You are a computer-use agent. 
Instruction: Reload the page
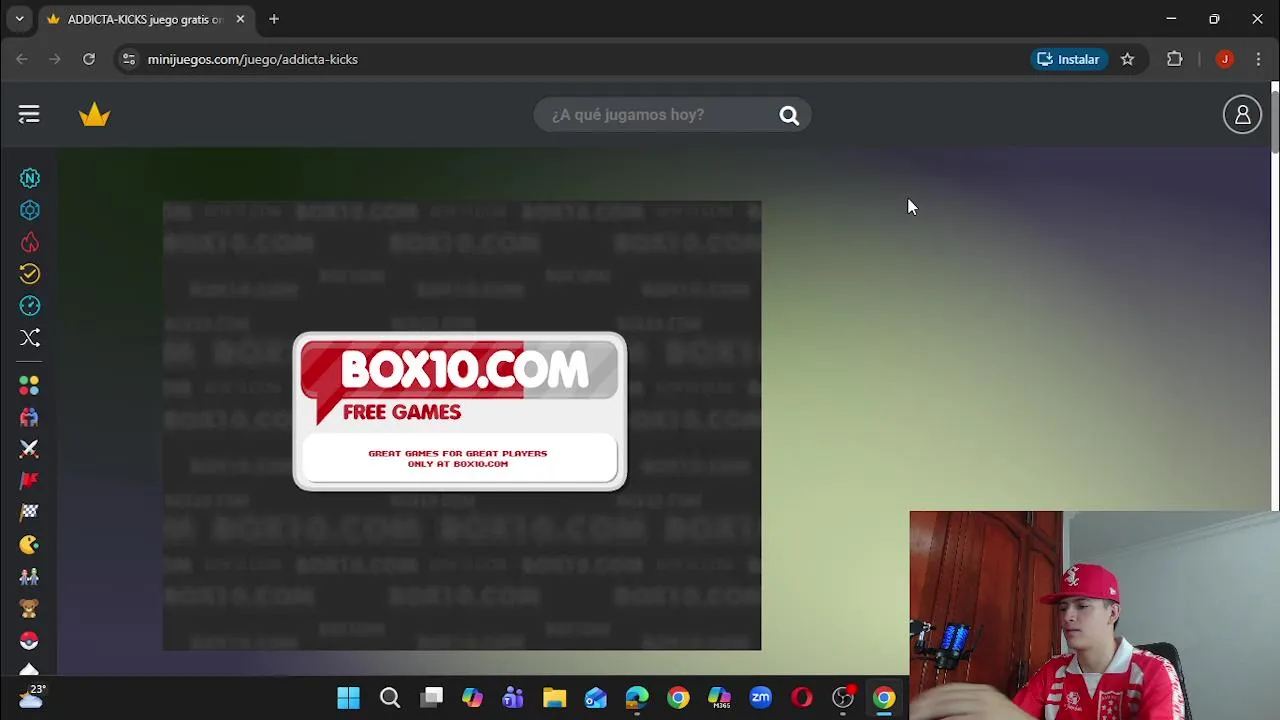[89, 59]
